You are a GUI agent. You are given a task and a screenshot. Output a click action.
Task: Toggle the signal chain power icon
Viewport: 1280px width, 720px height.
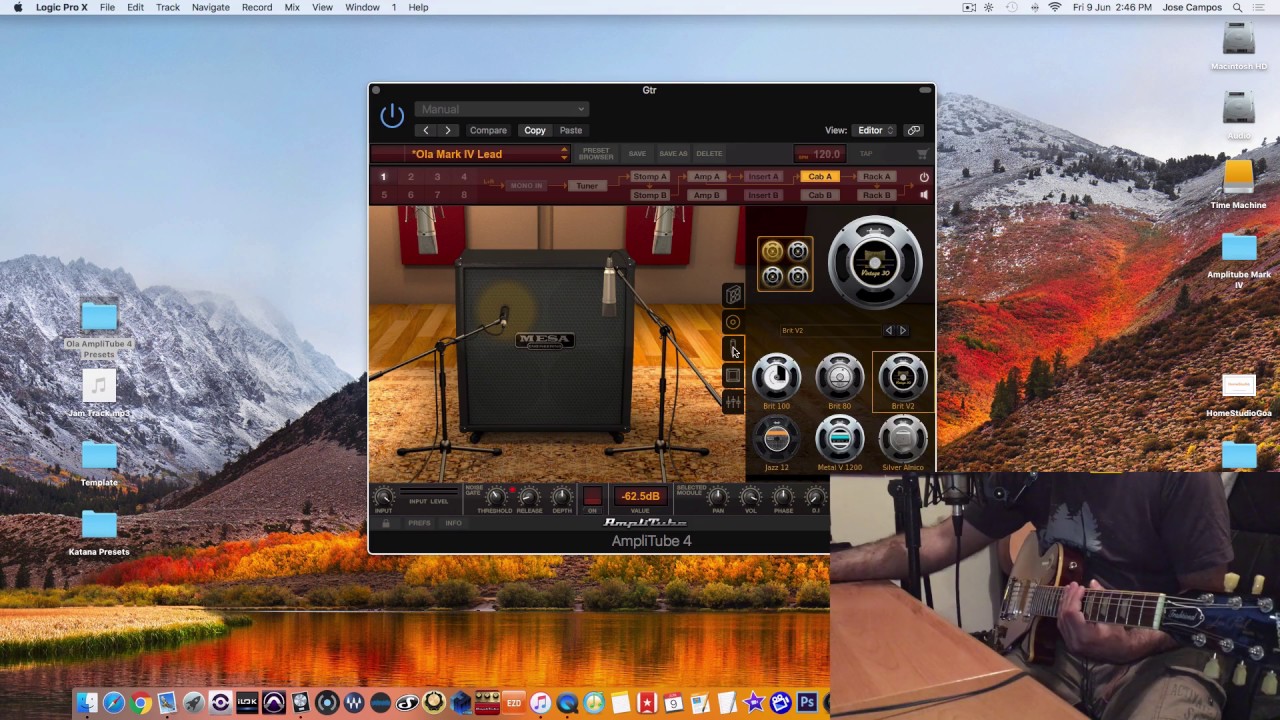tap(923, 177)
